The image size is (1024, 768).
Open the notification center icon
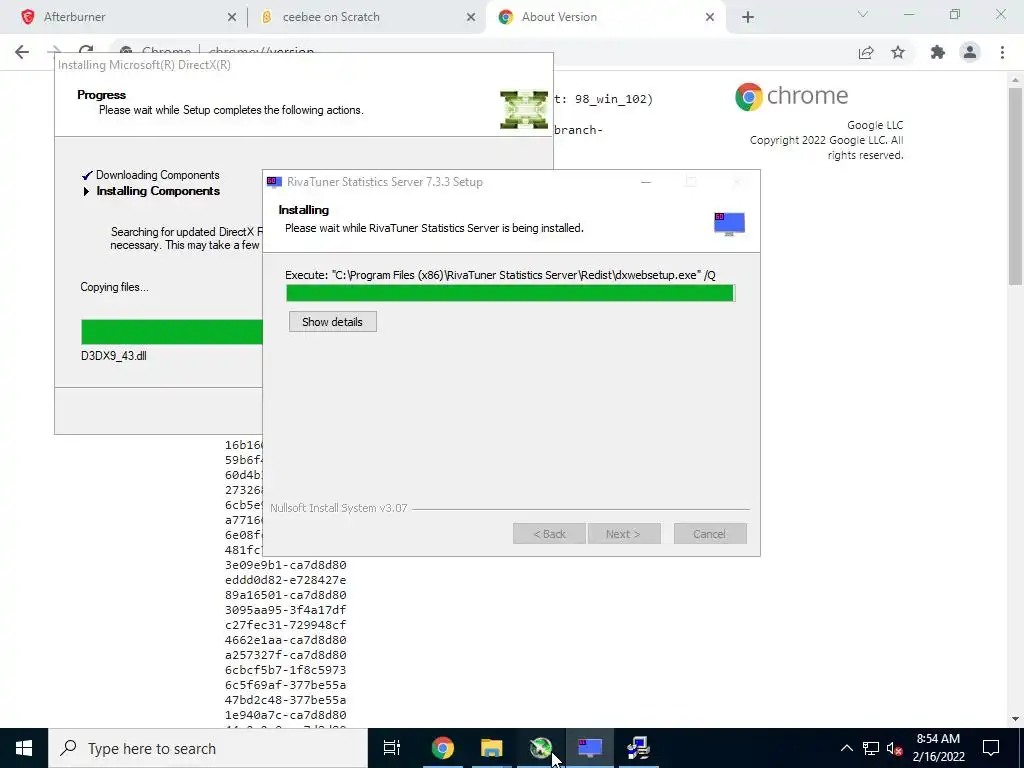991,748
